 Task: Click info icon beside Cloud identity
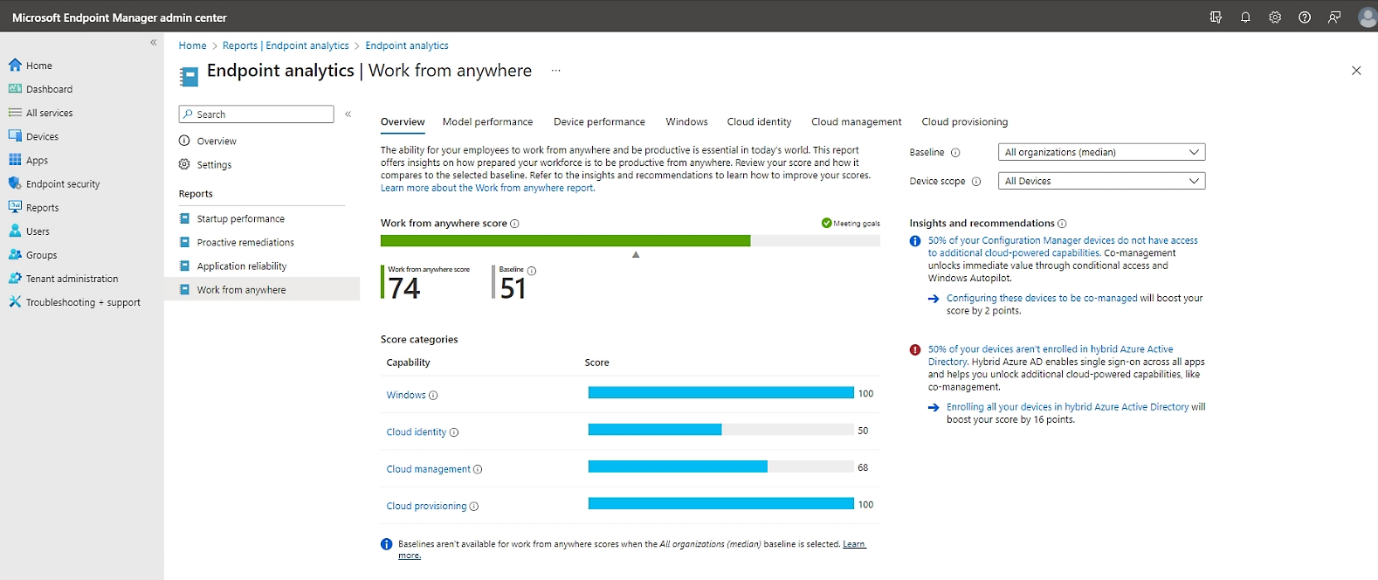454,432
